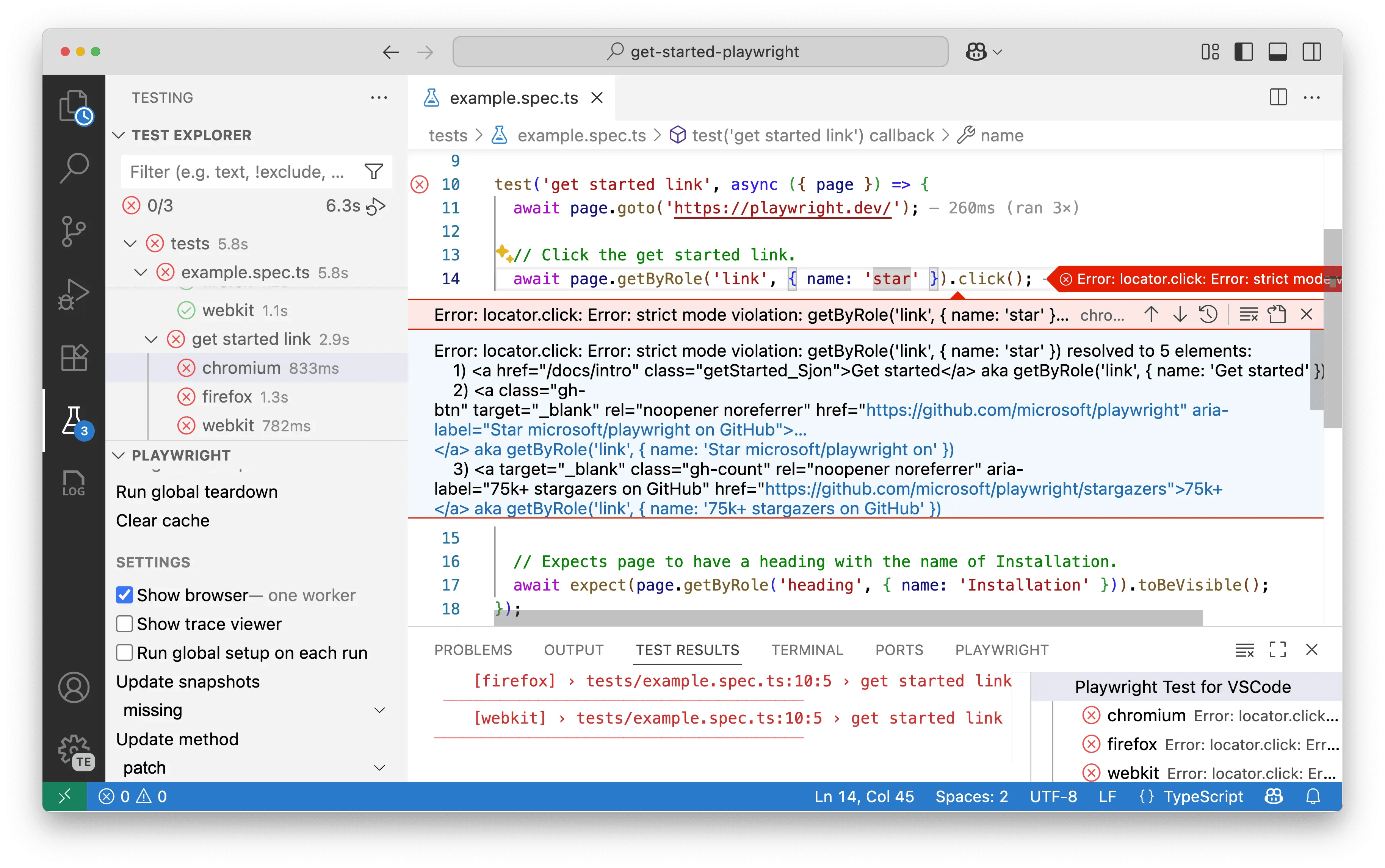
Task: Uncheck the Show browser setting
Action: [124, 595]
